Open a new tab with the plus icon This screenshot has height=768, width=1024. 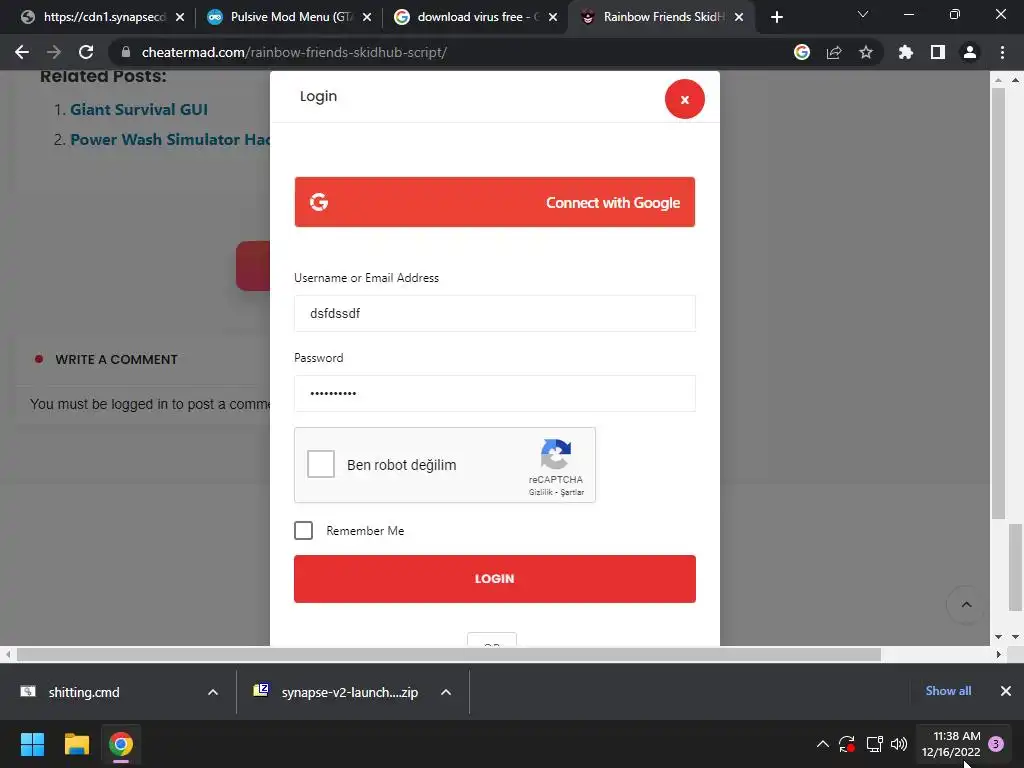[x=776, y=17]
